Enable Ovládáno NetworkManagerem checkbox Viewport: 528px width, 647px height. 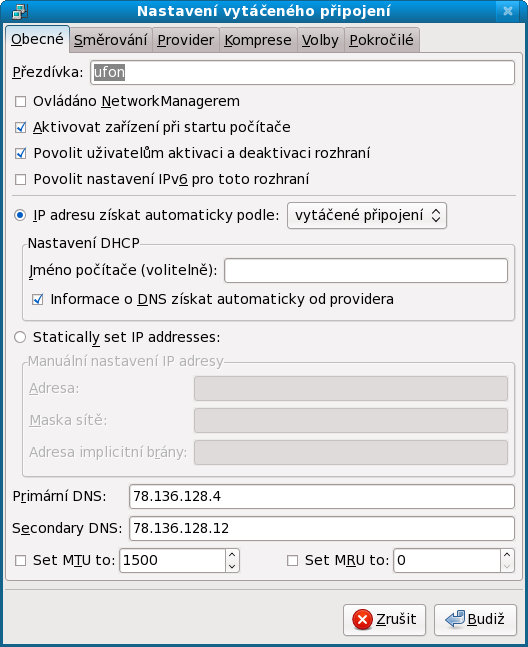click(x=20, y=102)
